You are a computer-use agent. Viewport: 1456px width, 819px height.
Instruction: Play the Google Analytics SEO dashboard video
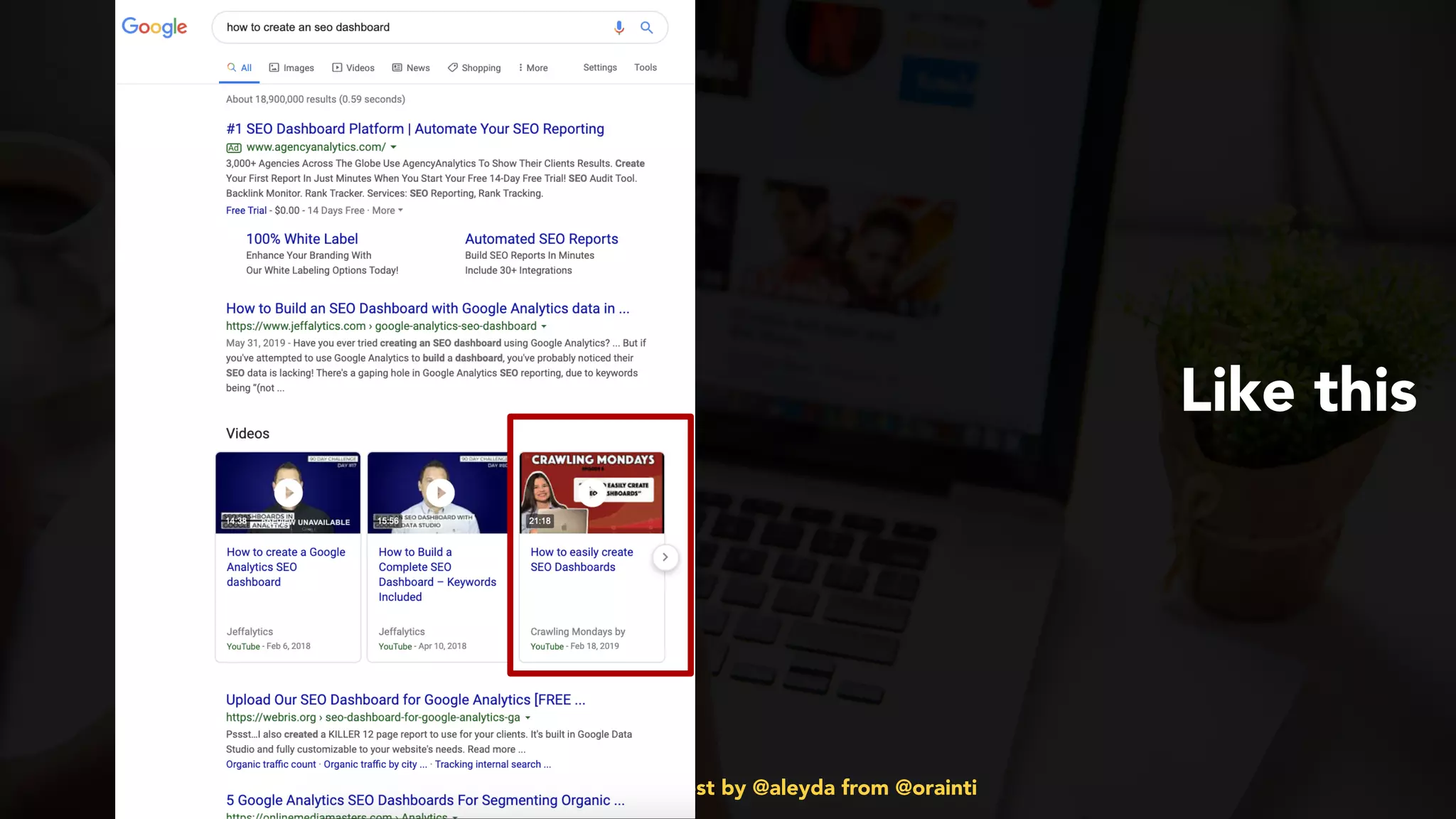tap(288, 492)
